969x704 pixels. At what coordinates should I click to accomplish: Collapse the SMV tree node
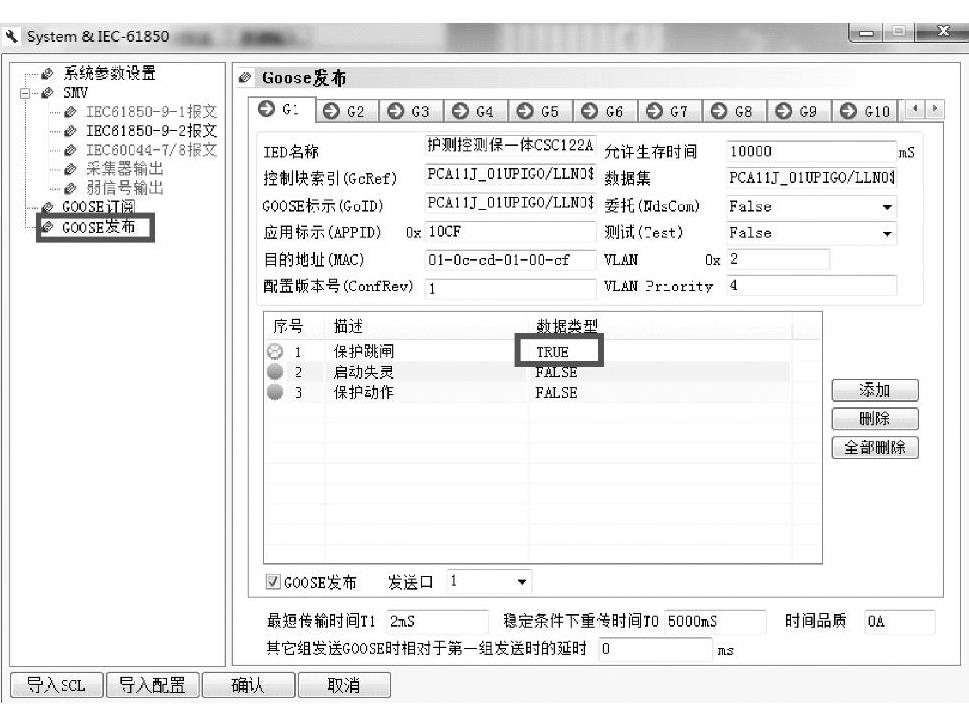click(25, 94)
